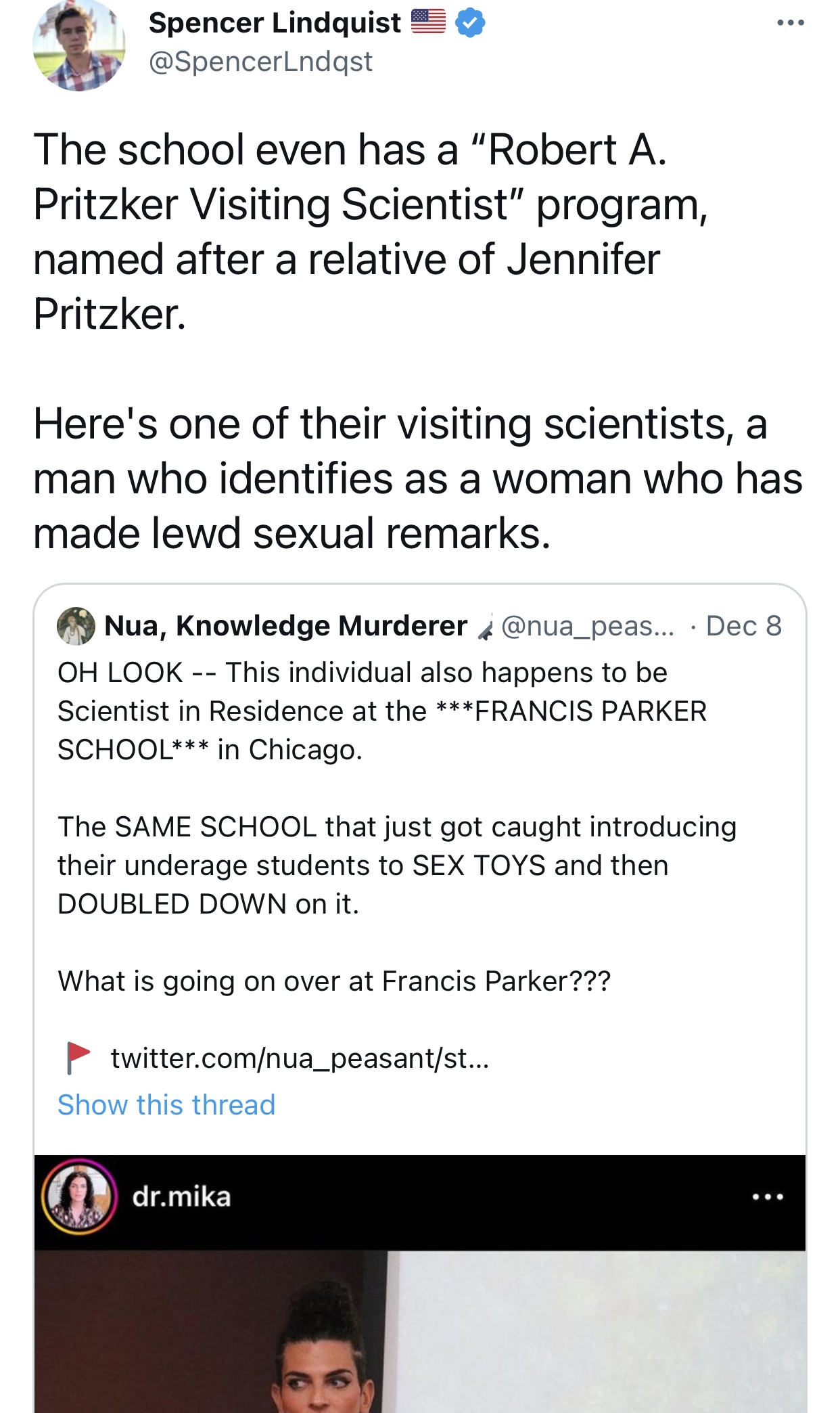Click the @nua_peas... handle in quoted tweet
The height and width of the screenshot is (1413, 840).
[x=588, y=626]
